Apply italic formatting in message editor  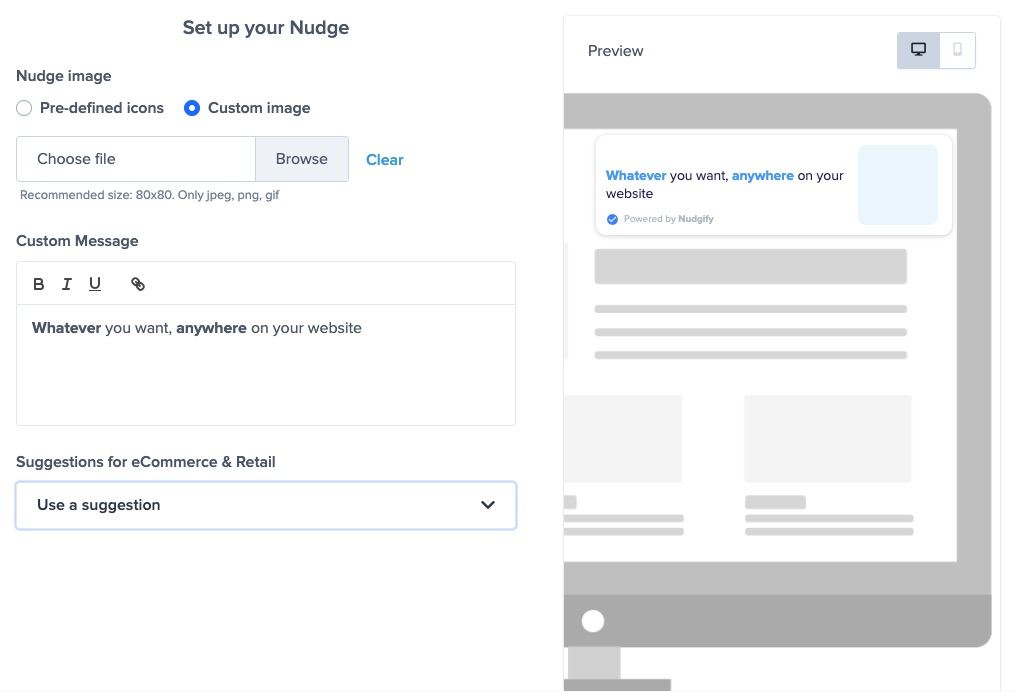click(67, 284)
